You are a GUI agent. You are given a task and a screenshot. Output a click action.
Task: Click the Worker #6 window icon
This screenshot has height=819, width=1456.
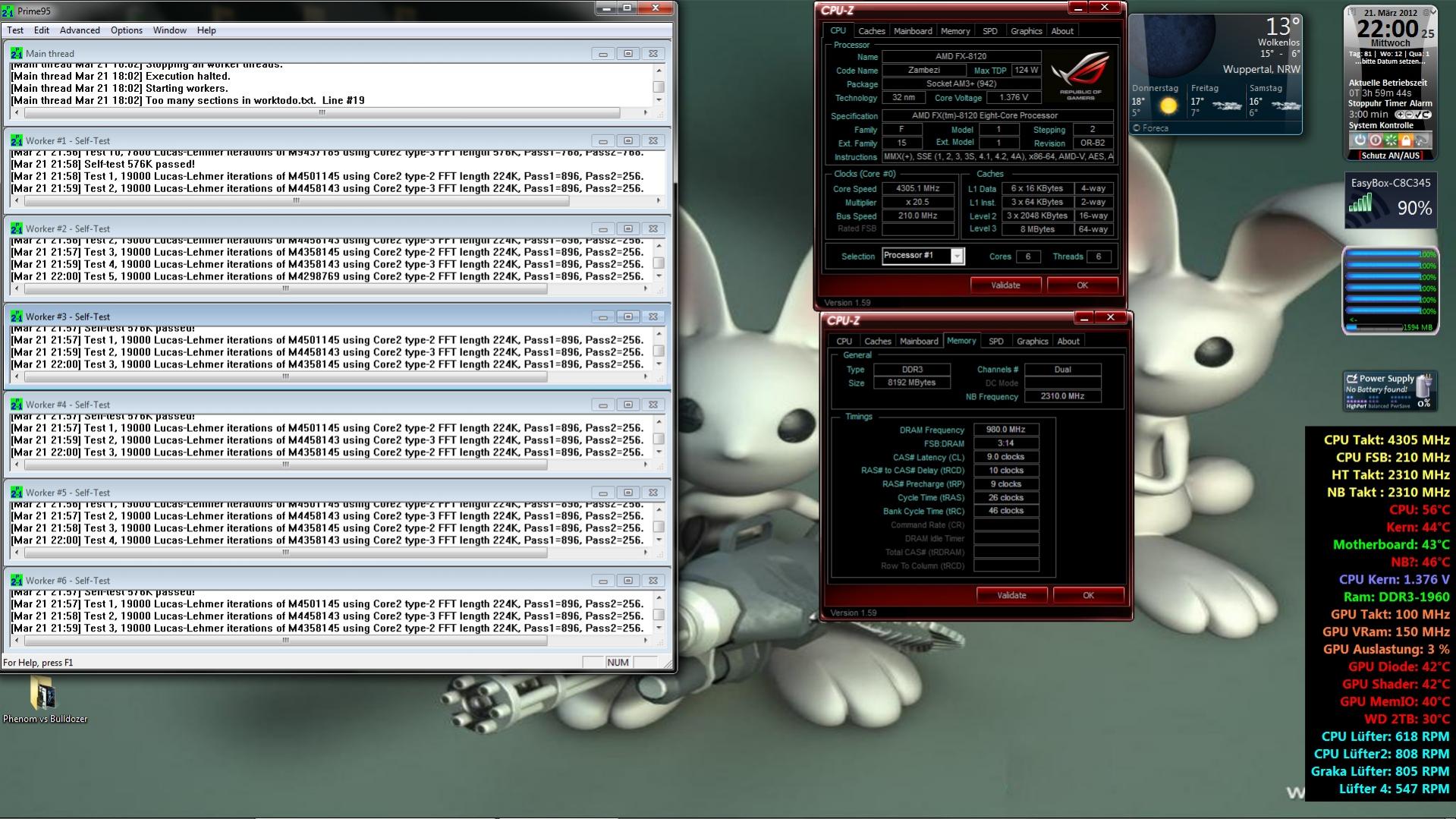click(x=17, y=581)
